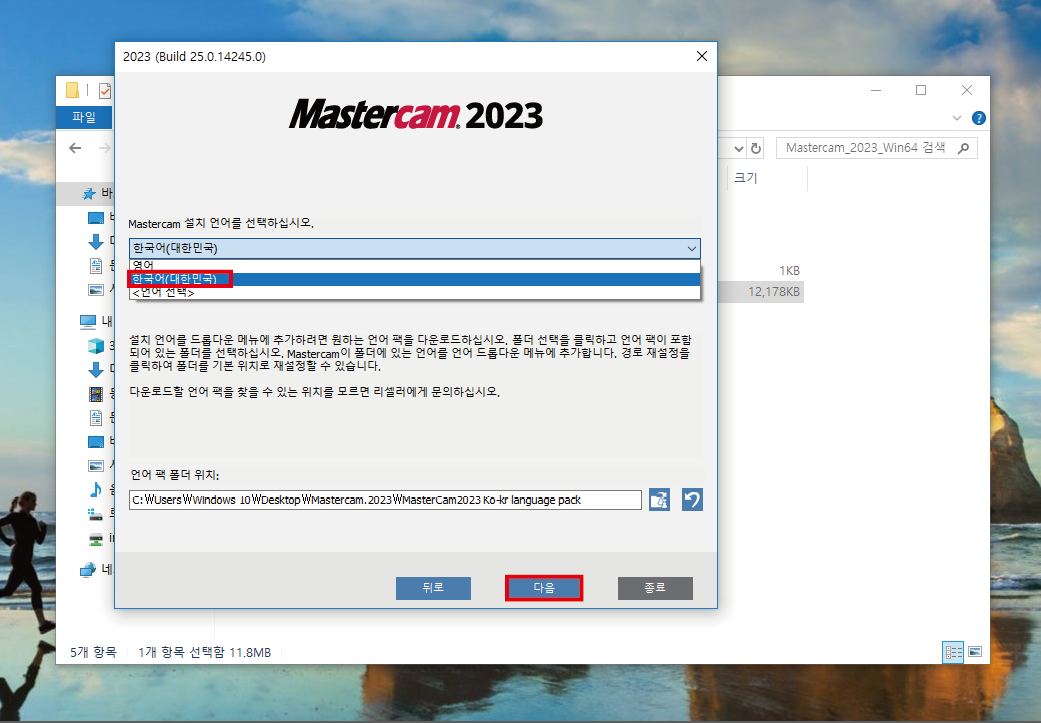Viewport: 1041px width, 723px height.
Task: Click the Explorer back arrow
Action: [x=75, y=148]
